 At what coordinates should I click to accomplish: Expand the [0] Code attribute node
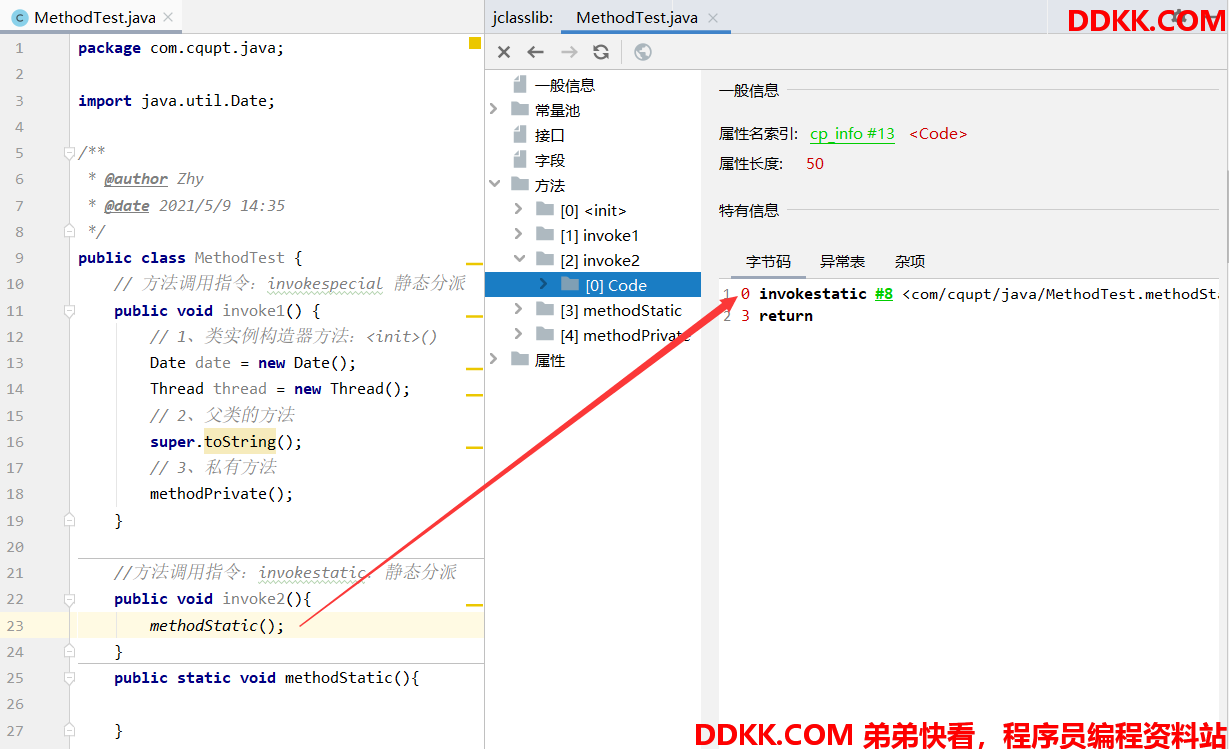click(543, 284)
